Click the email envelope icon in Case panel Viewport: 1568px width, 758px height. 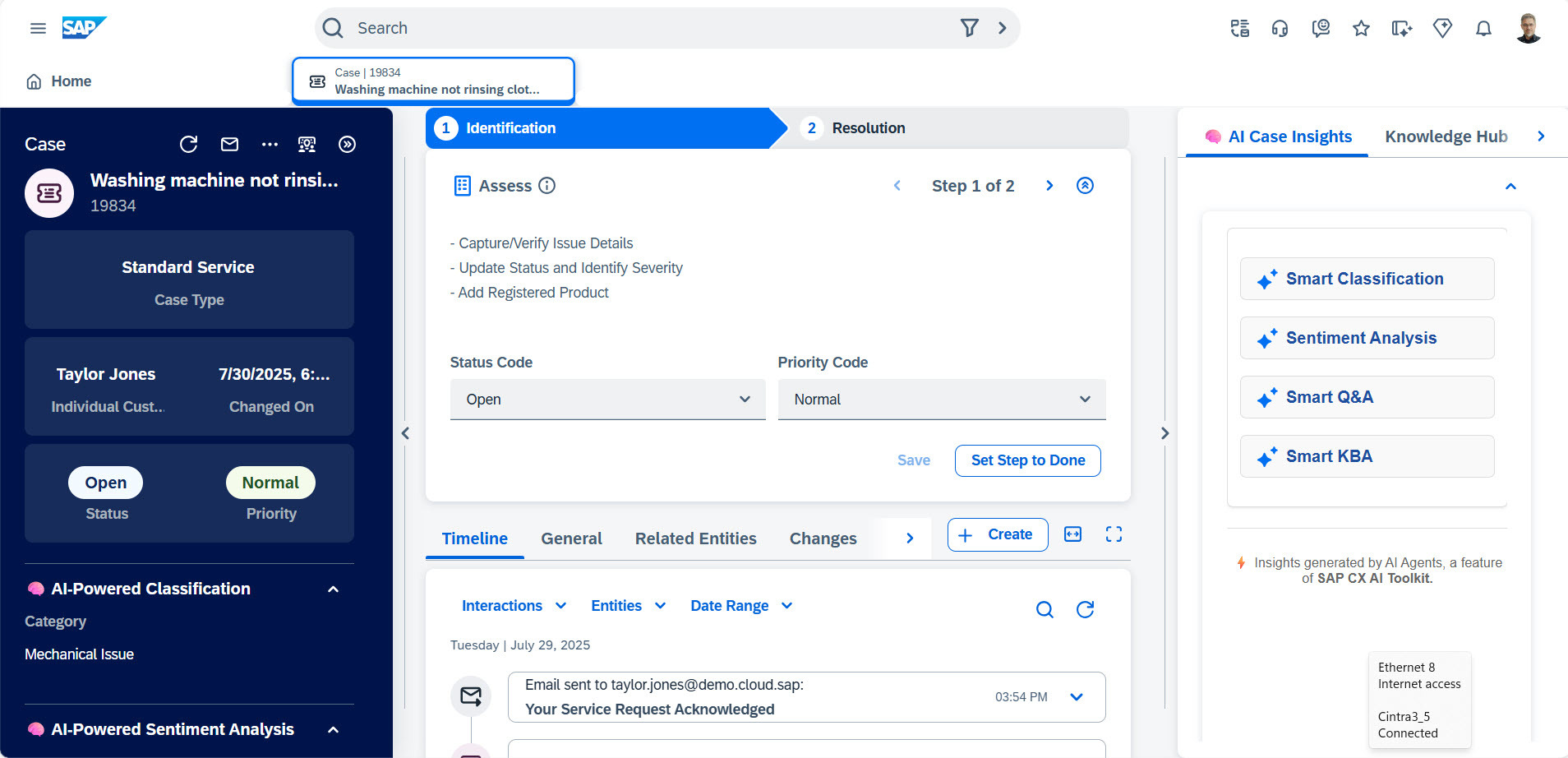229,145
